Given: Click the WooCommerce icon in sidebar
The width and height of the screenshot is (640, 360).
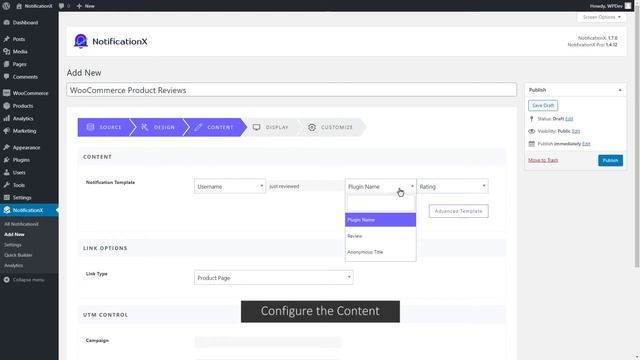Looking at the screenshot, I should 7,93.
